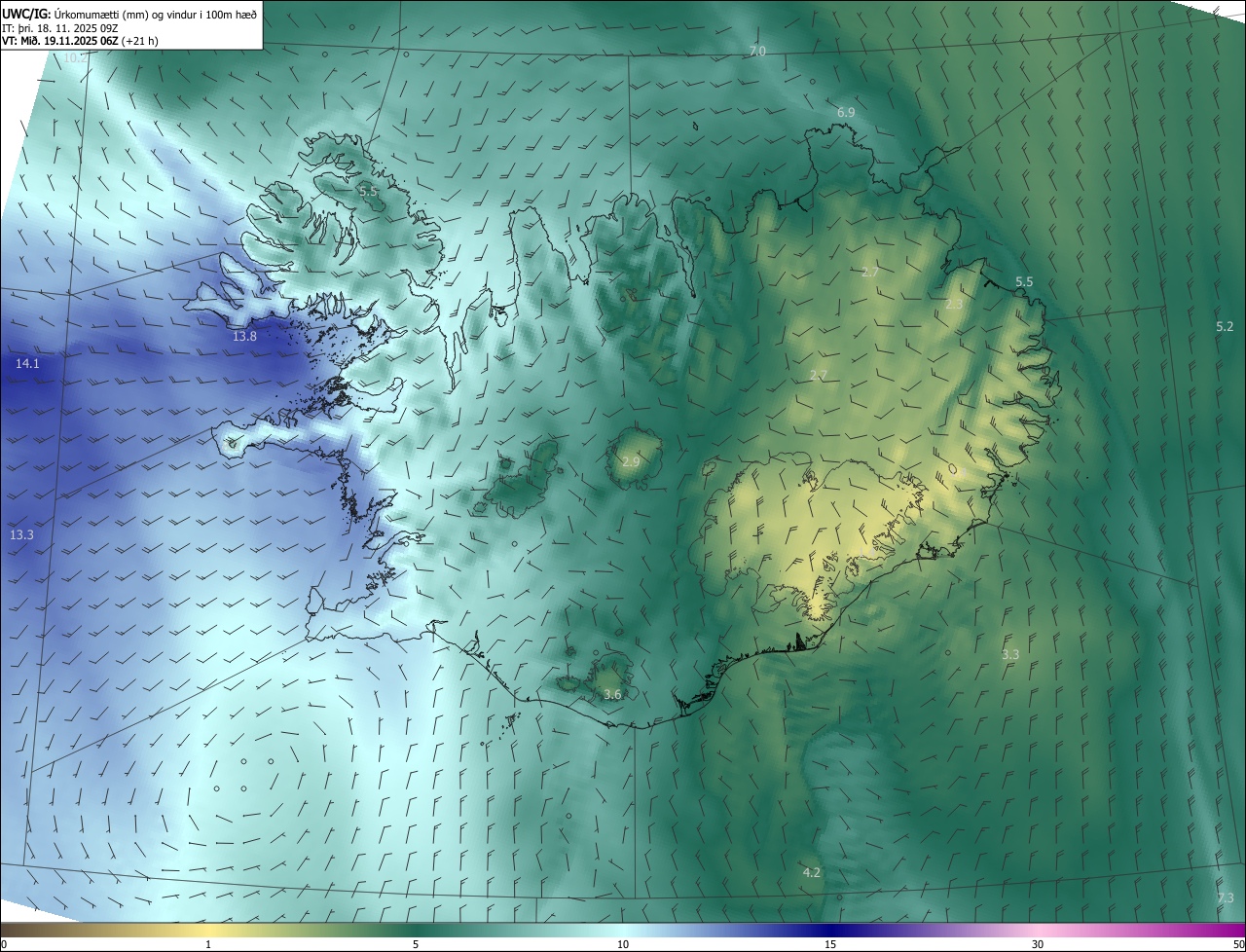Click the 3.3 value off the southeast coast
The image size is (1246, 952).
1010,655
